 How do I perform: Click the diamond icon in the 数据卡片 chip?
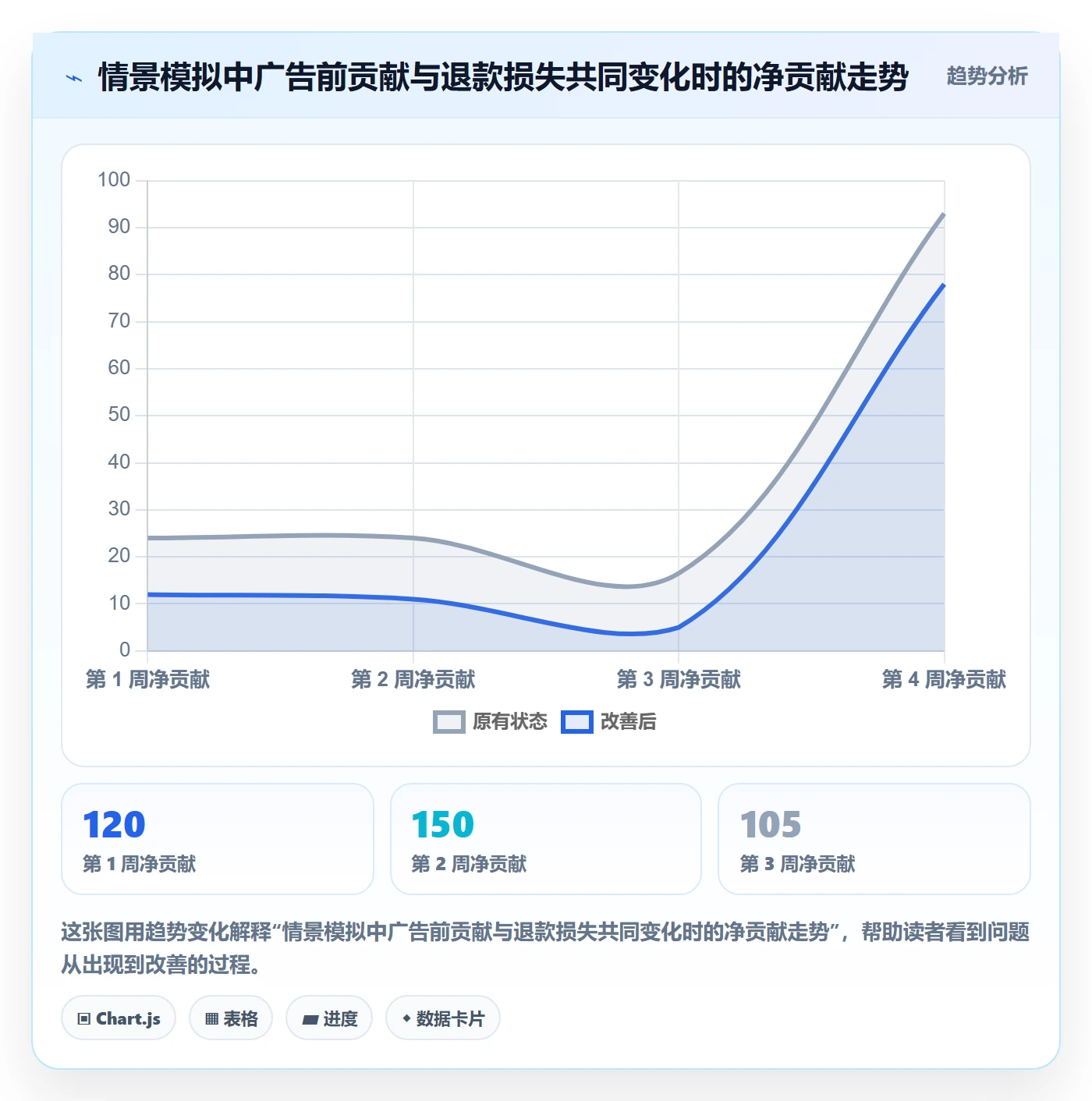coord(406,1018)
